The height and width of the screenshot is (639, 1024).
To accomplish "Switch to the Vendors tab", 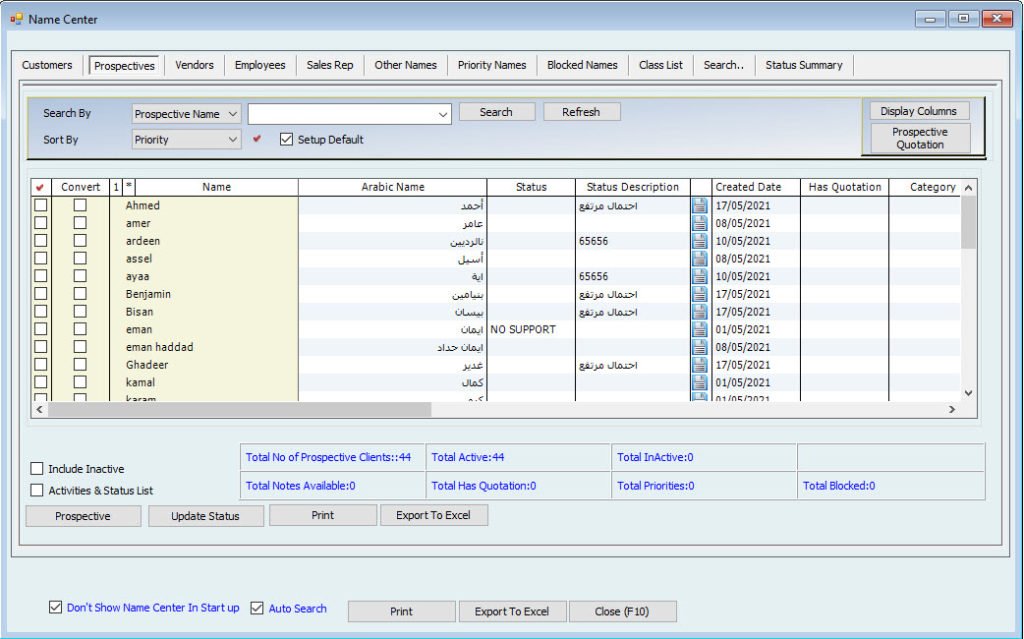I will (x=194, y=65).
